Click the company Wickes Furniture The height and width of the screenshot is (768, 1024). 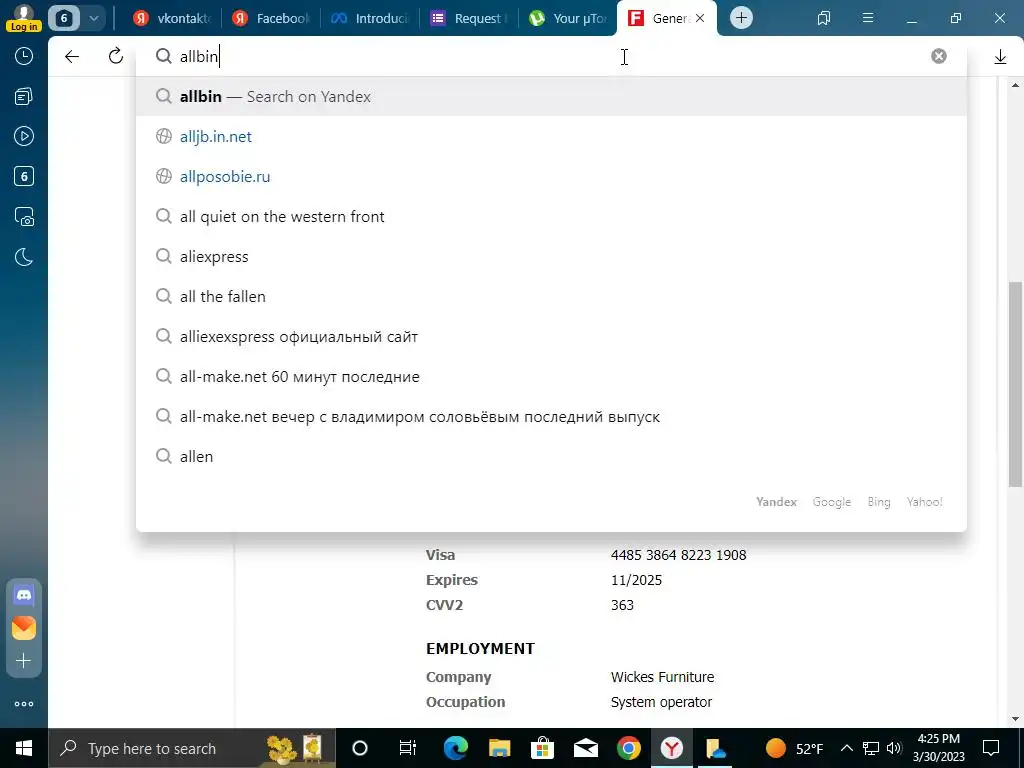662,677
